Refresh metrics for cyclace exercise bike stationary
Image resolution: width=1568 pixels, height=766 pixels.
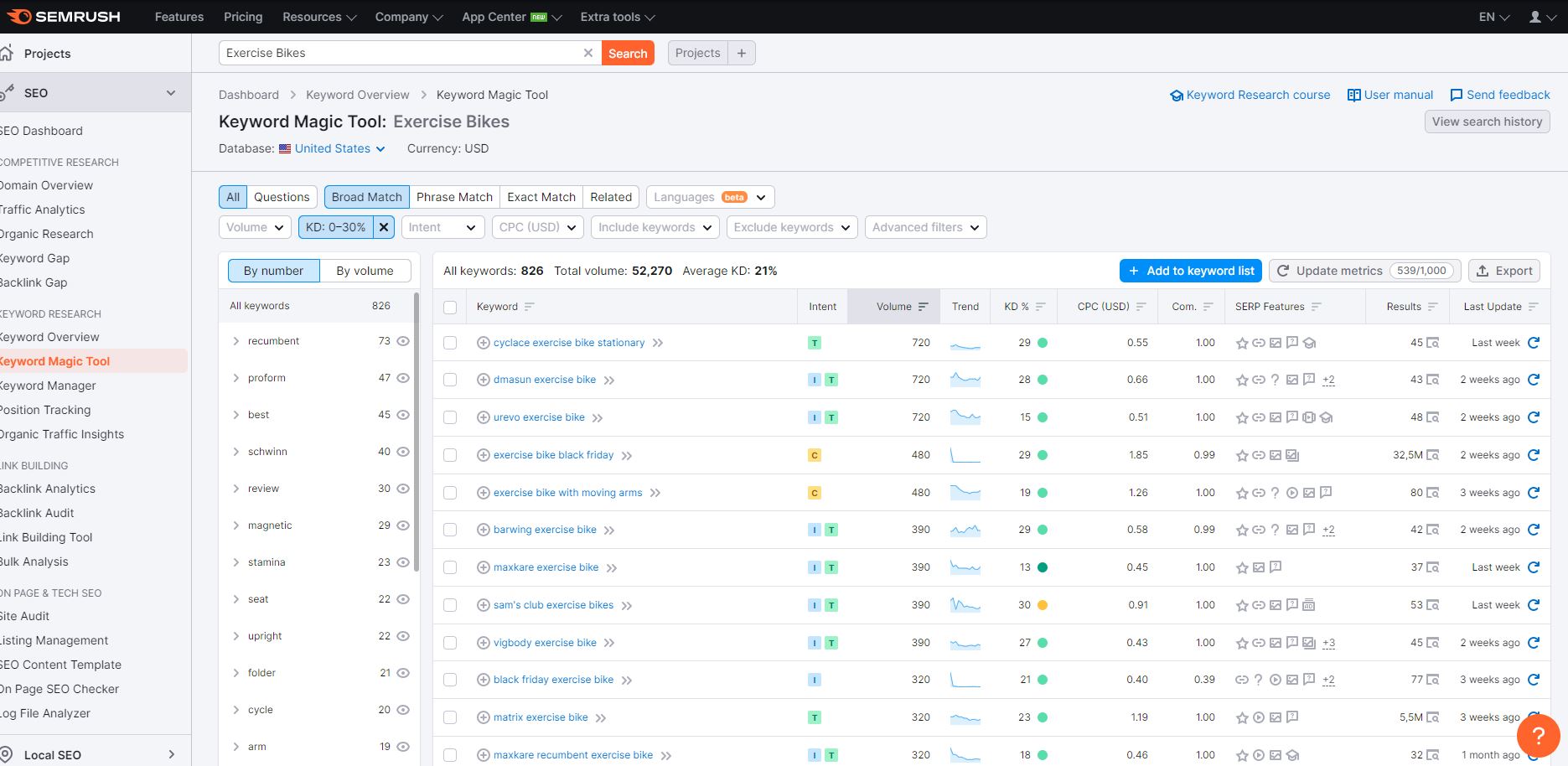pyautogui.click(x=1534, y=343)
